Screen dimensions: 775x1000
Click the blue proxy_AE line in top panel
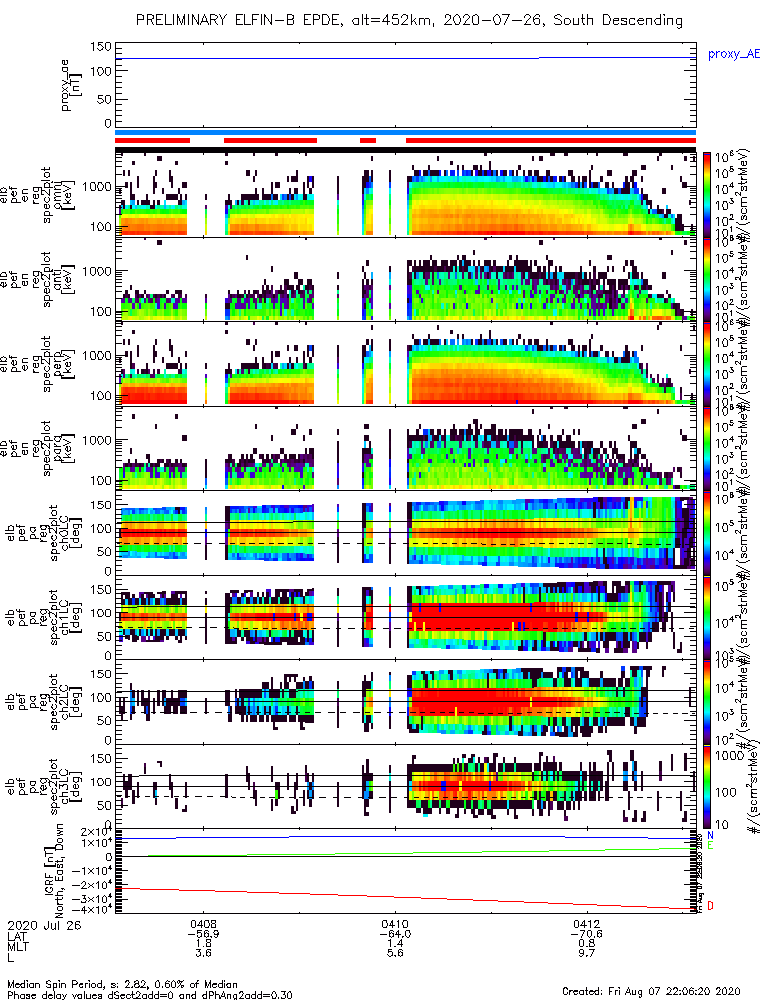pyautogui.click(x=406, y=59)
